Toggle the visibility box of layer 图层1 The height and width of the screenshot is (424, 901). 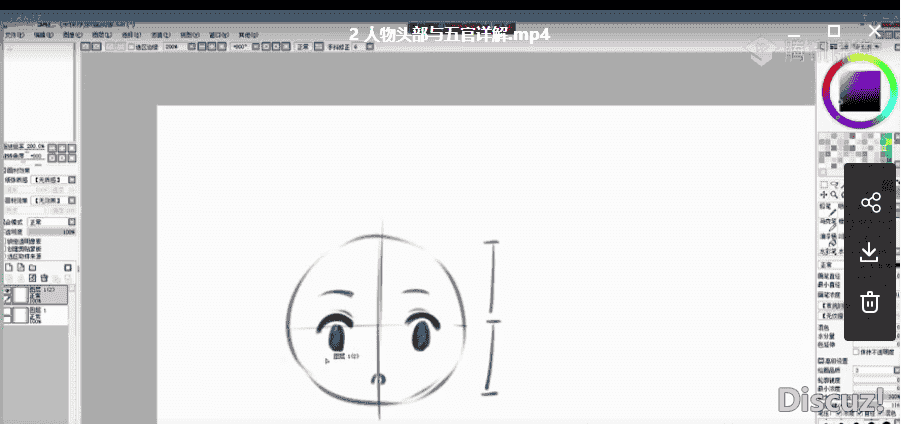click(x=7, y=311)
